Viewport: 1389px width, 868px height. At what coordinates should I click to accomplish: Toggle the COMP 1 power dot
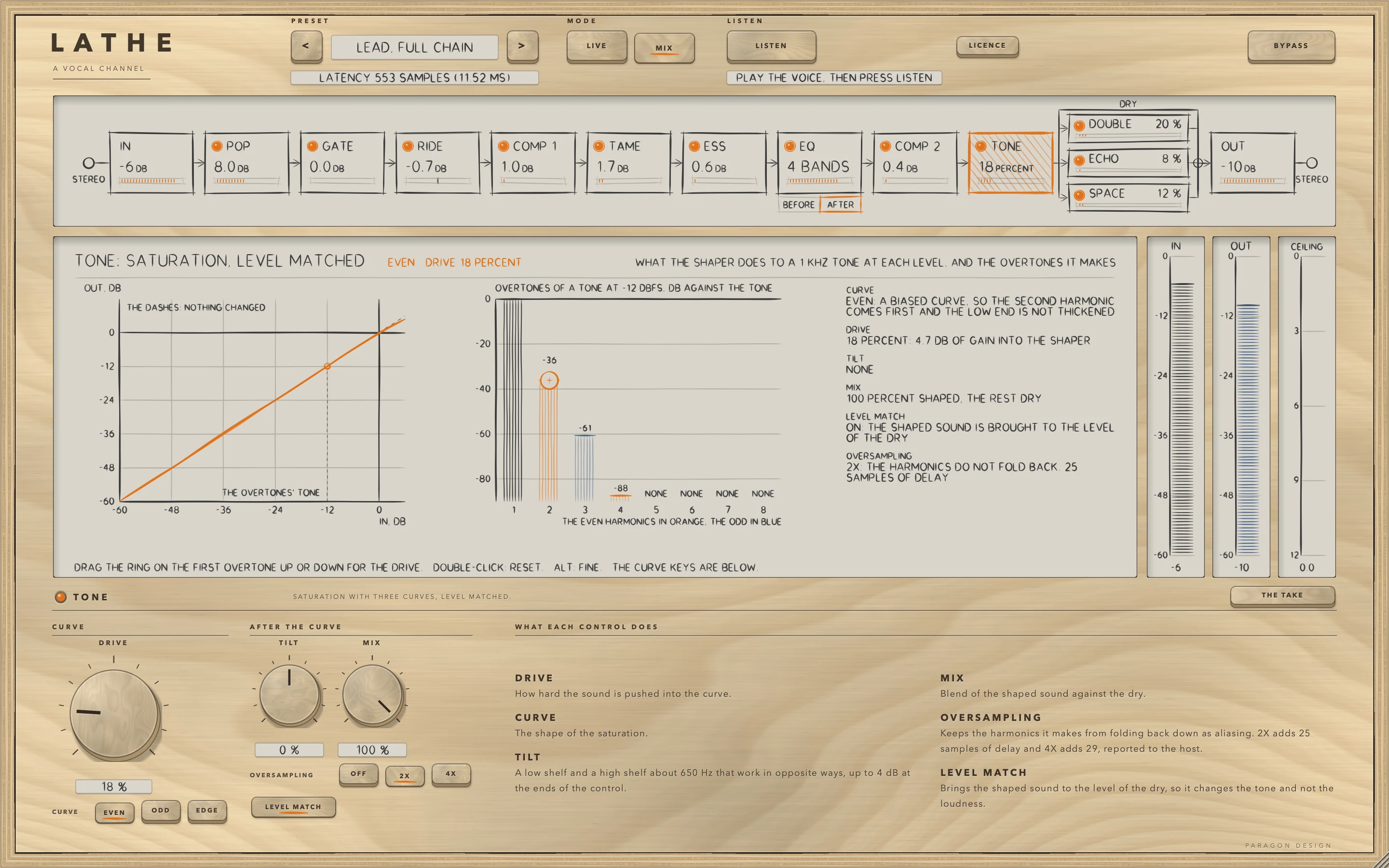(504, 147)
